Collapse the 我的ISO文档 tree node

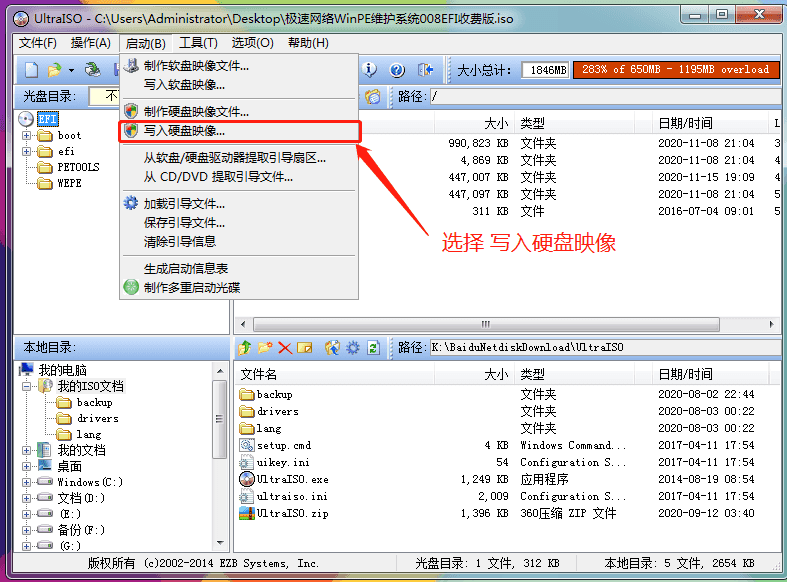[x=27, y=386]
